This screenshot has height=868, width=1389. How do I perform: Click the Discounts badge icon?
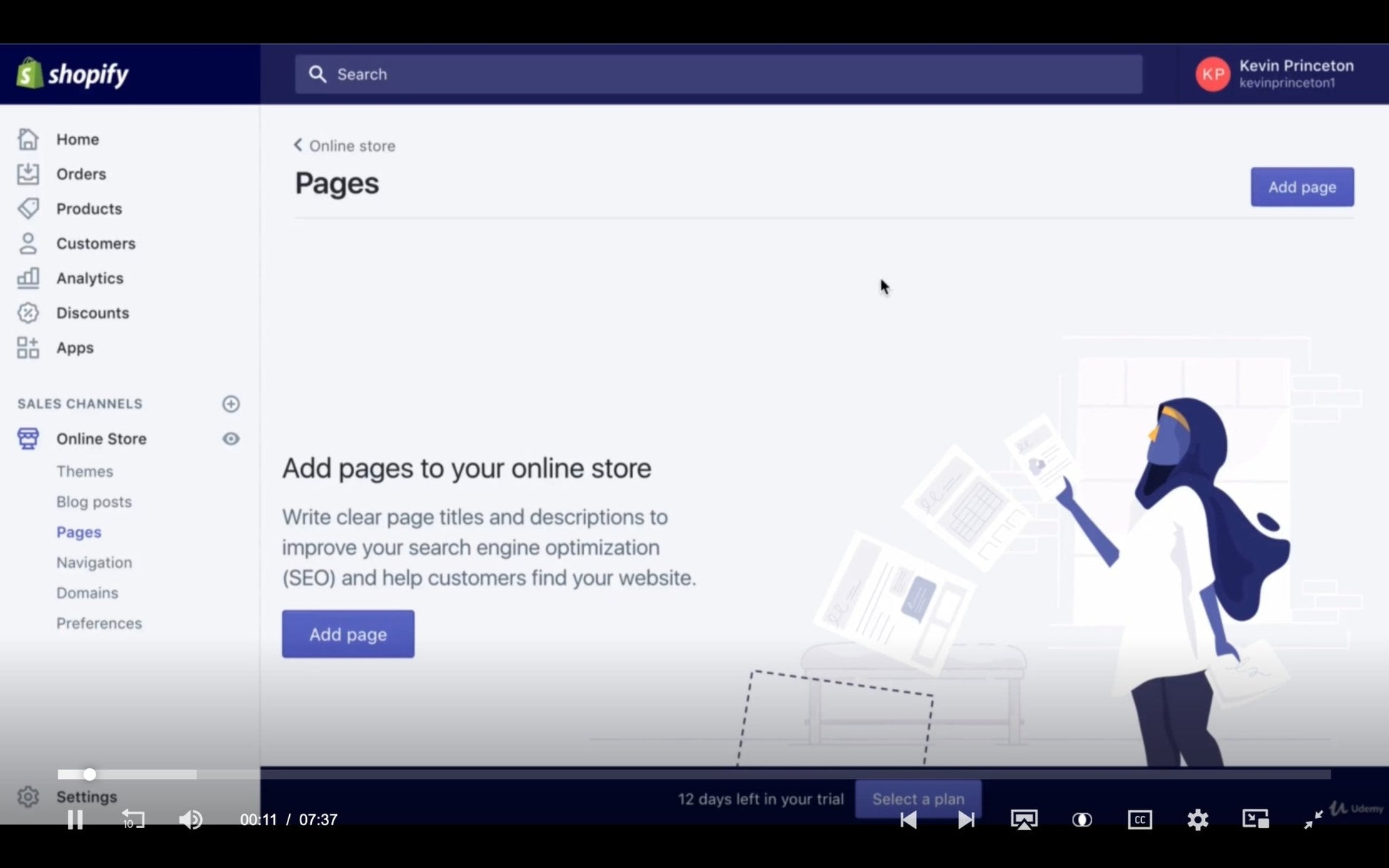[x=28, y=313]
